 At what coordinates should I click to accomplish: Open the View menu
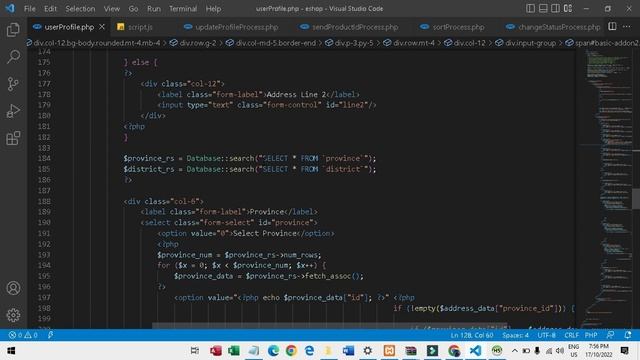click(x=111, y=9)
